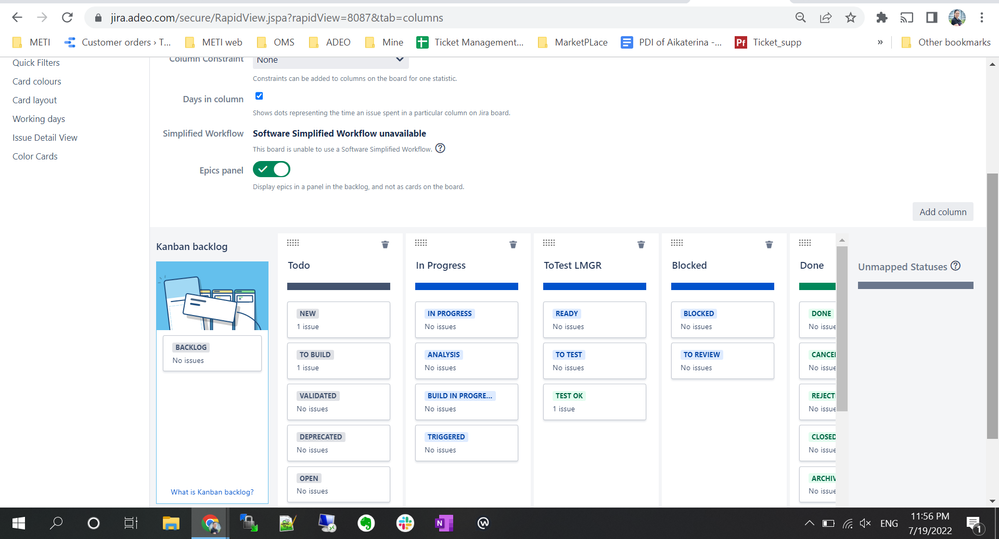Image resolution: width=999 pixels, height=539 pixels.
Task: Select the ANALYSIS status card
Action: pyautogui.click(x=467, y=361)
